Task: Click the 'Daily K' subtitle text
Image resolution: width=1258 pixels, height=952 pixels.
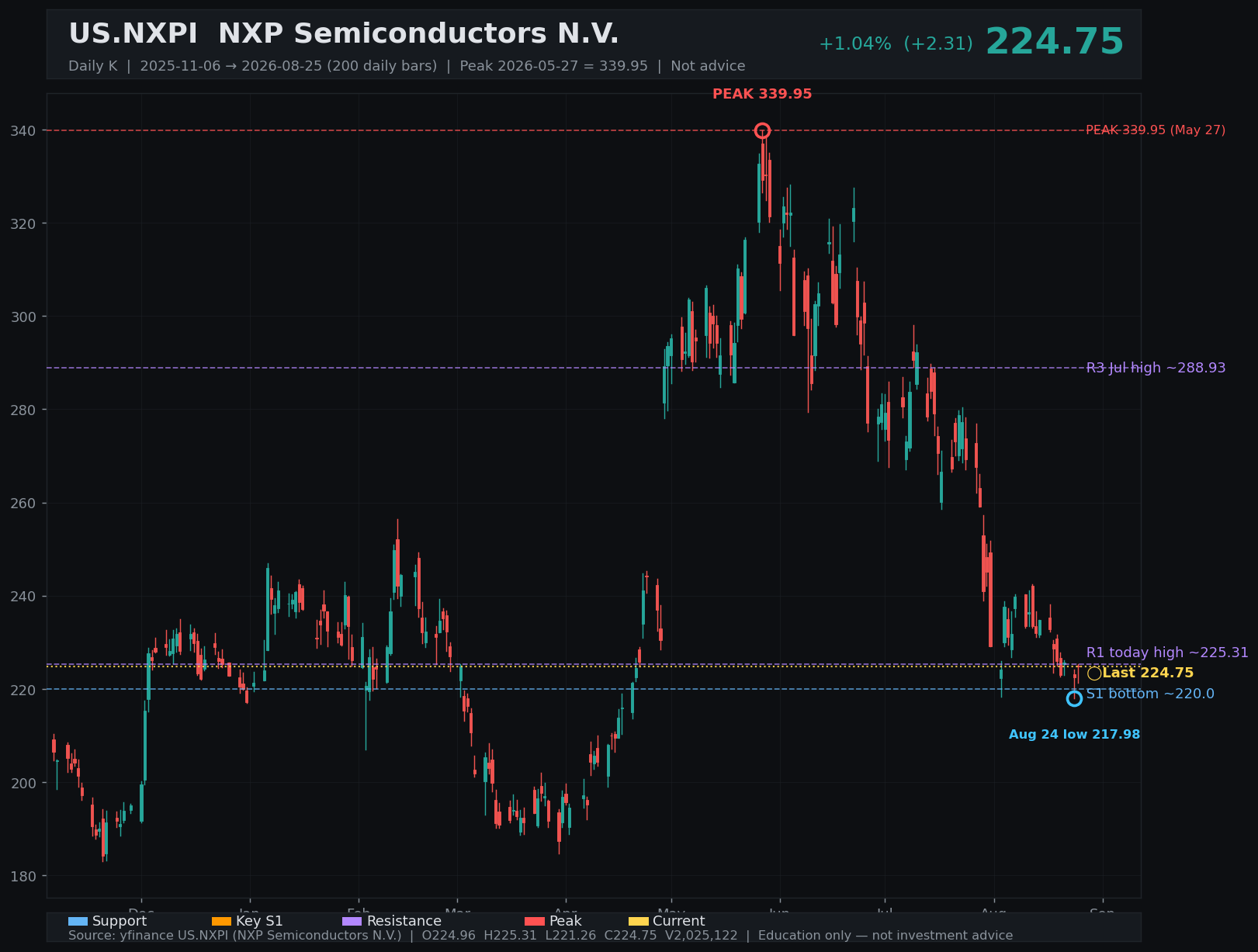Action: 92,66
